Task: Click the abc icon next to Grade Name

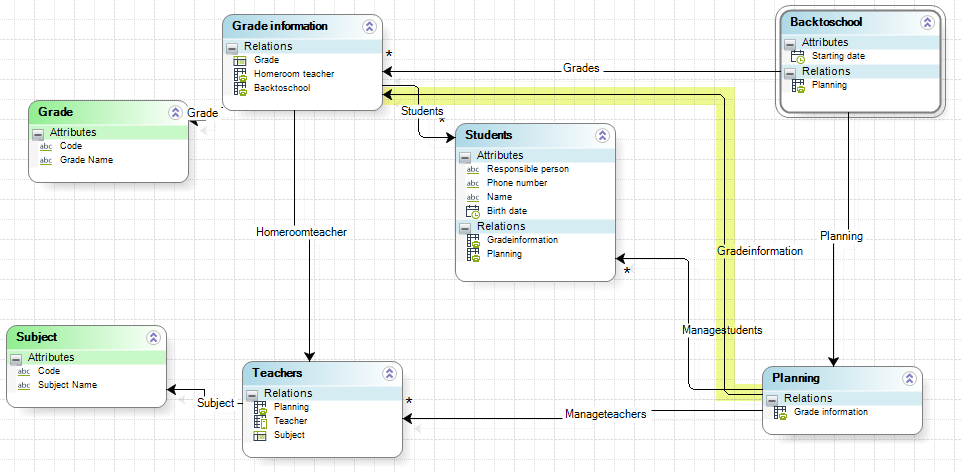Action: pos(46,161)
